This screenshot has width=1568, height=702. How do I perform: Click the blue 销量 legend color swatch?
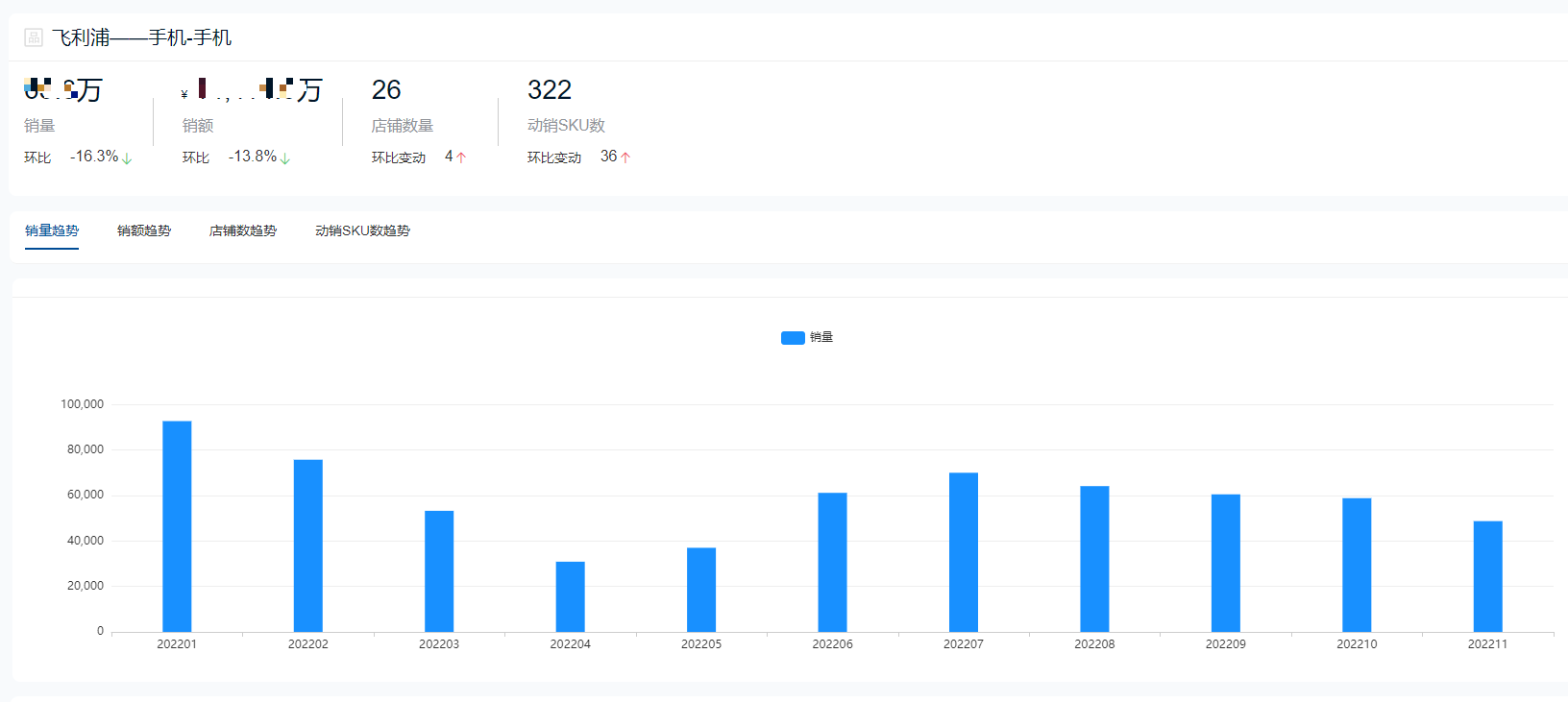pyautogui.click(x=793, y=338)
